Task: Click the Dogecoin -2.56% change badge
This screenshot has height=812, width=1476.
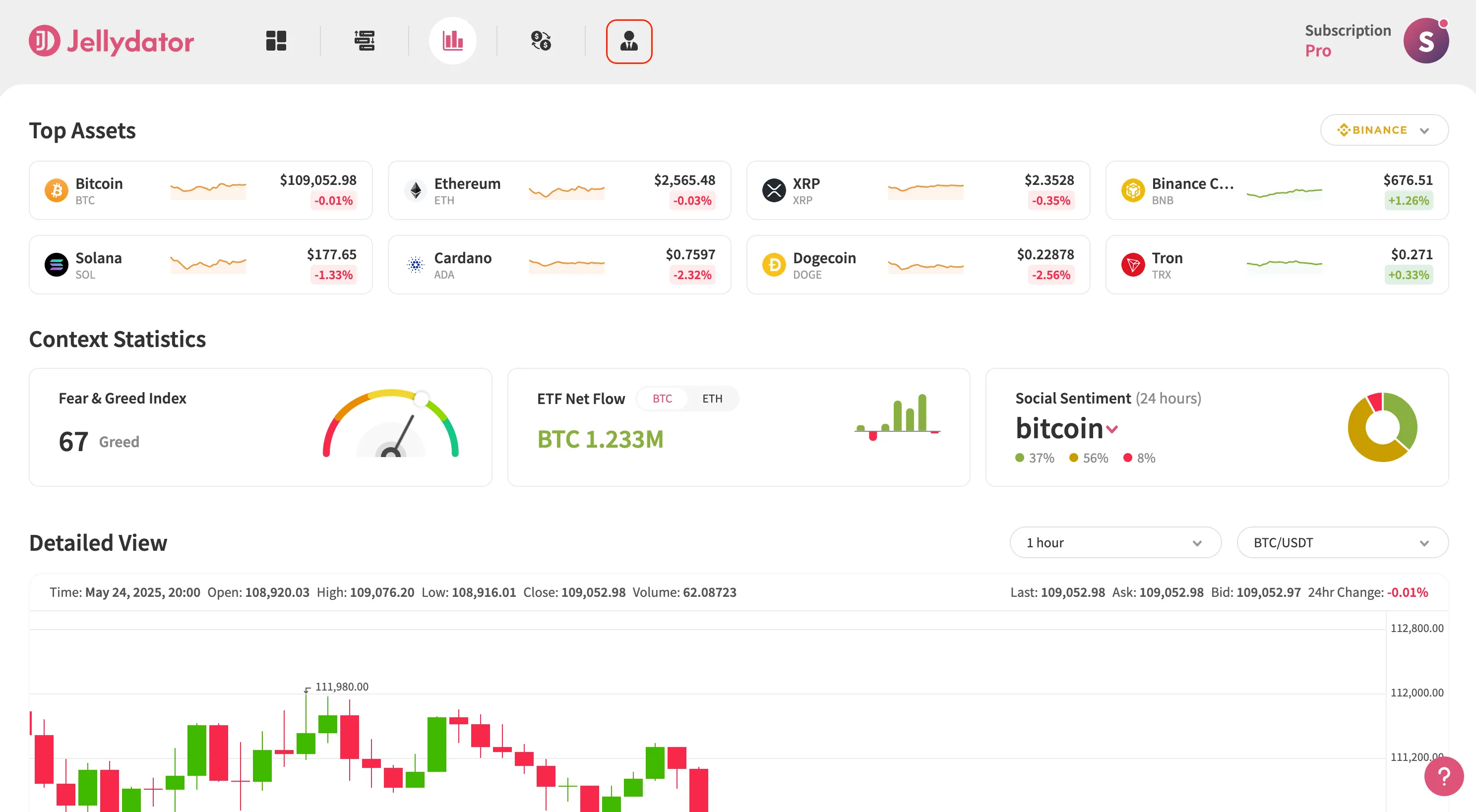Action: pos(1051,275)
